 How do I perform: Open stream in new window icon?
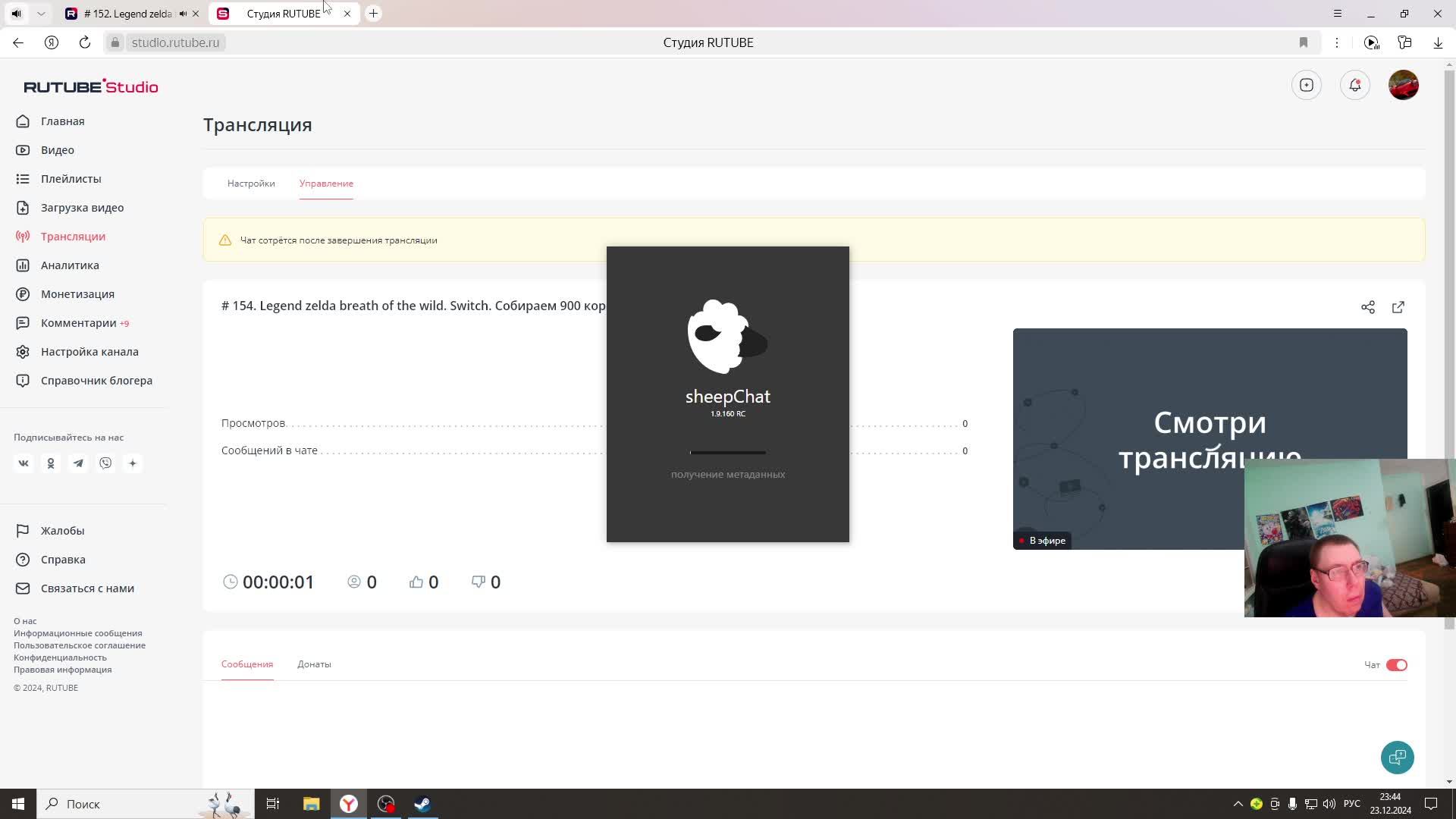coord(1398,307)
